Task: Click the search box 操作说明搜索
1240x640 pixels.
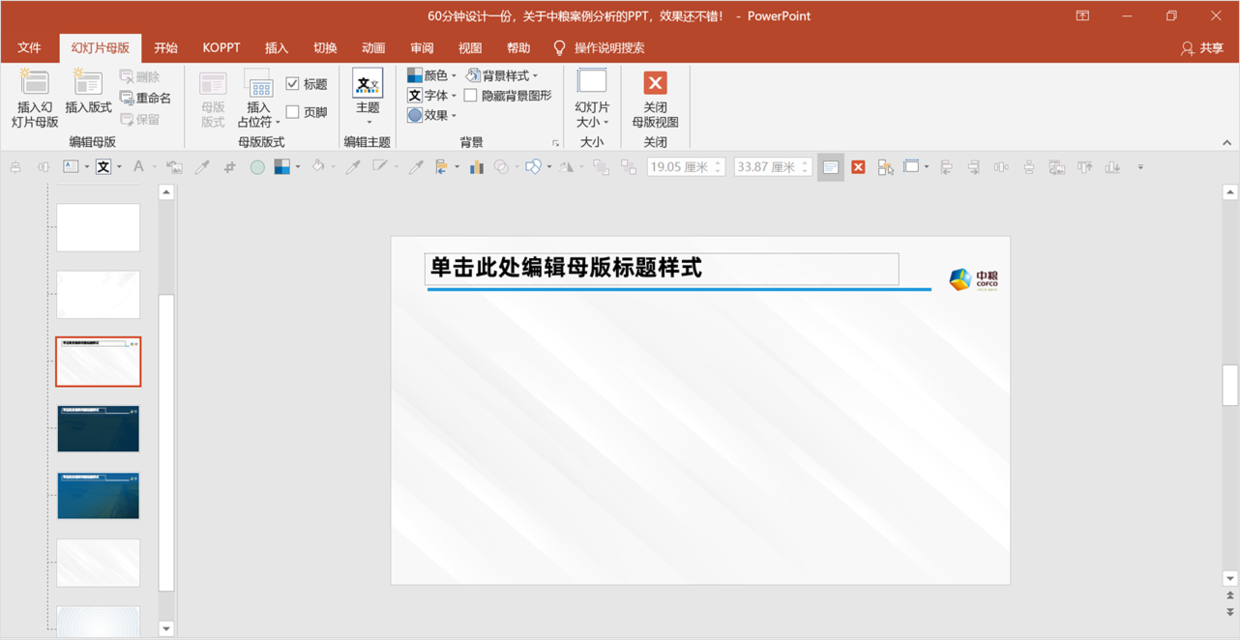Action: [609, 48]
